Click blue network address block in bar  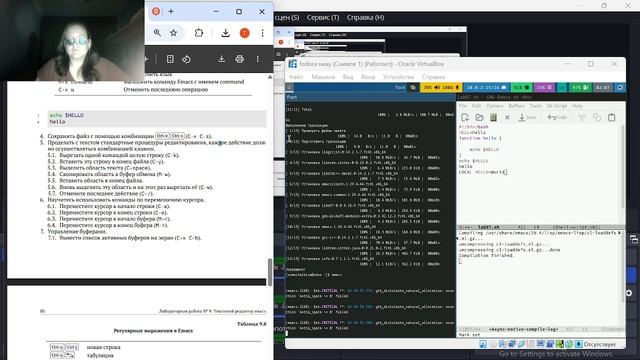tap(486, 87)
